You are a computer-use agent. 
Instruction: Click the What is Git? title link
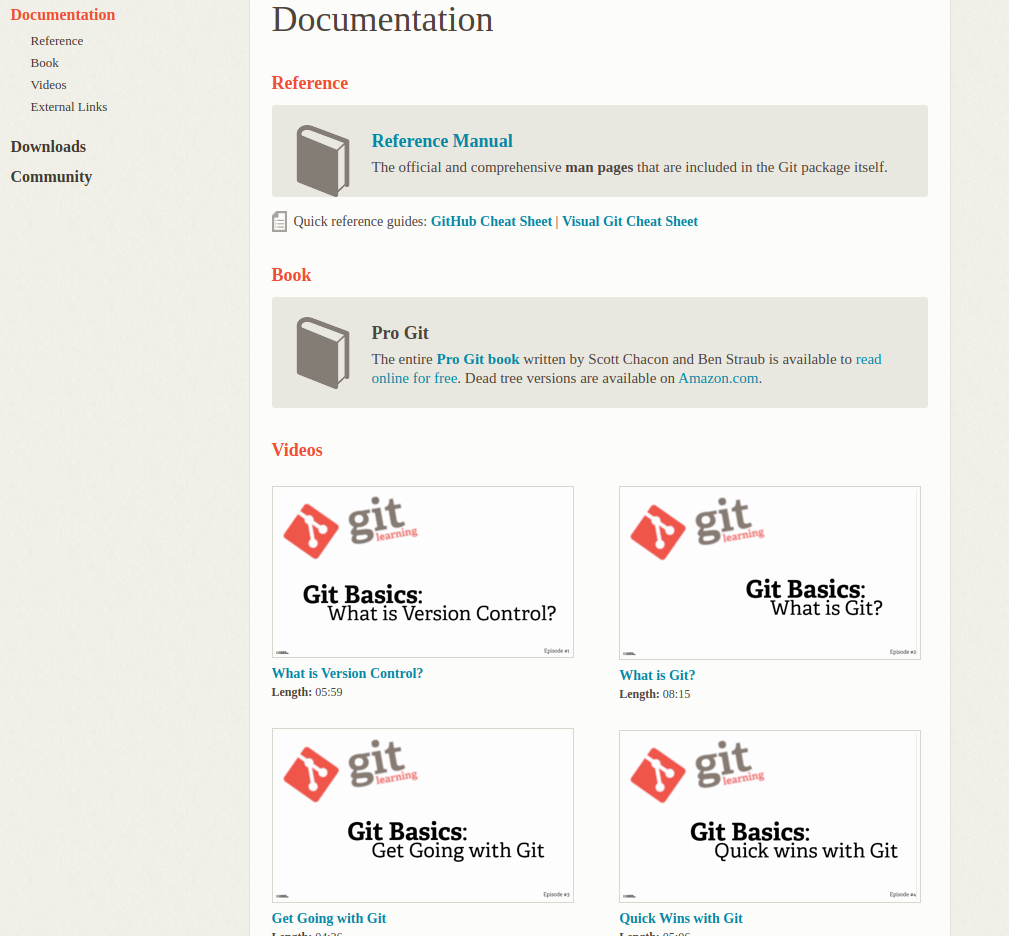click(657, 675)
